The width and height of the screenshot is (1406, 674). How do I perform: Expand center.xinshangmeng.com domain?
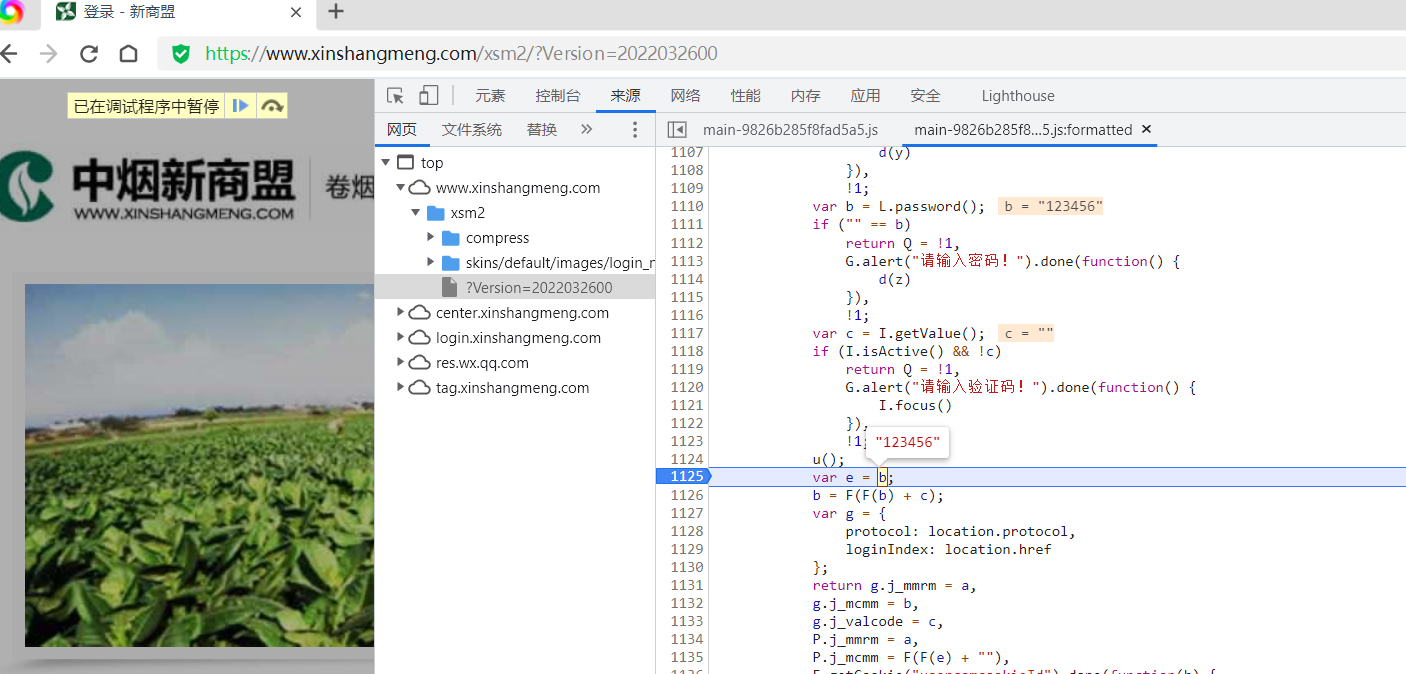point(401,313)
